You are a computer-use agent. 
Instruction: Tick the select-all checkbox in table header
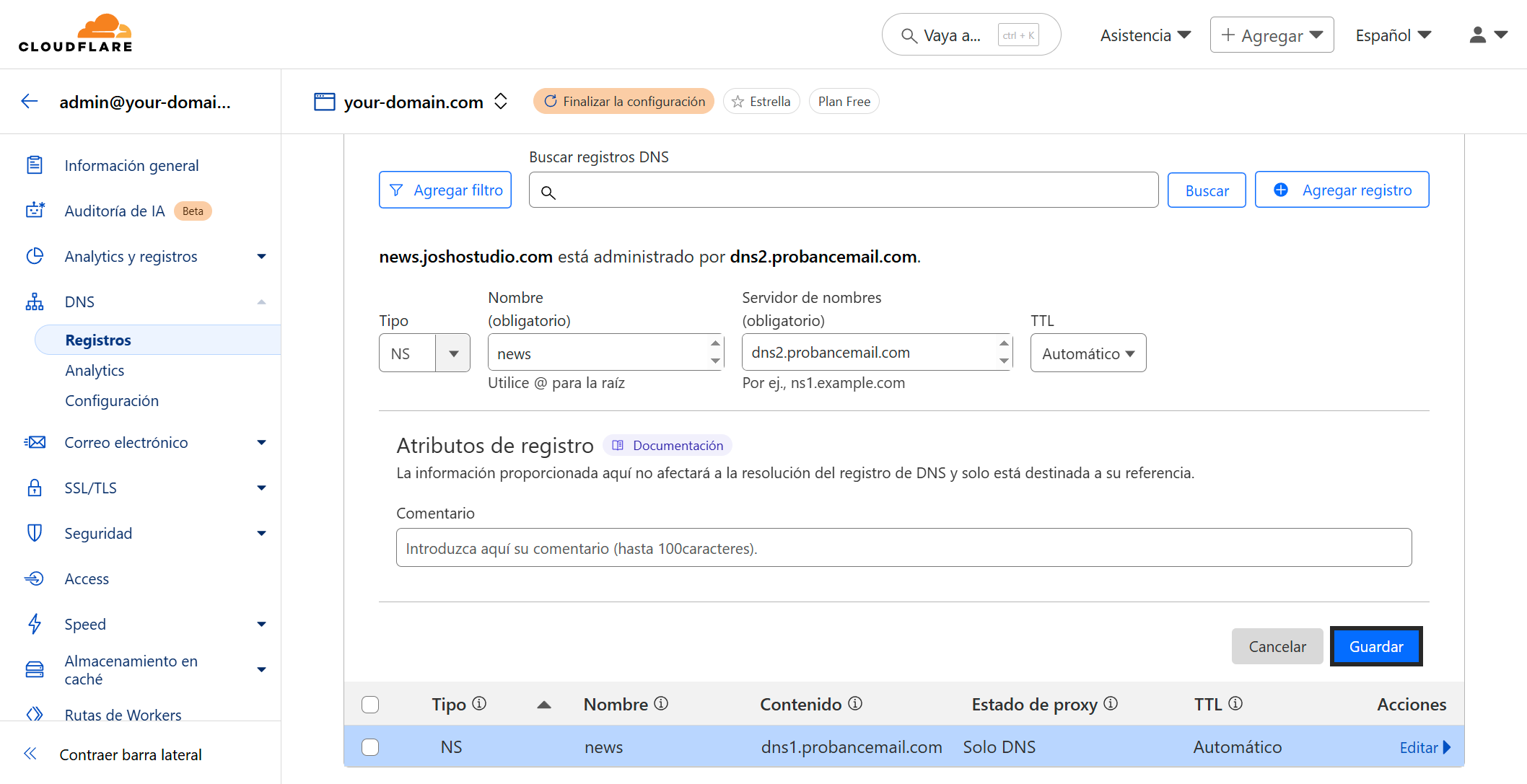(x=370, y=705)
